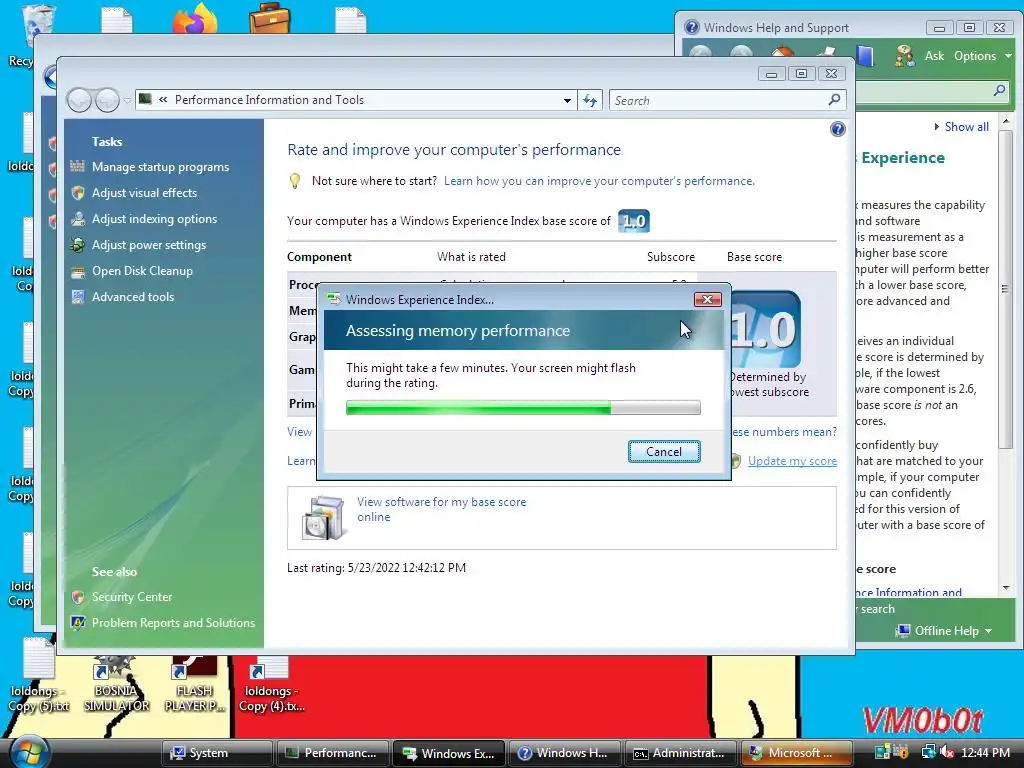1024x768 pixels.
Task: Click the Manage startup programs link
Action: pos(161,167)
